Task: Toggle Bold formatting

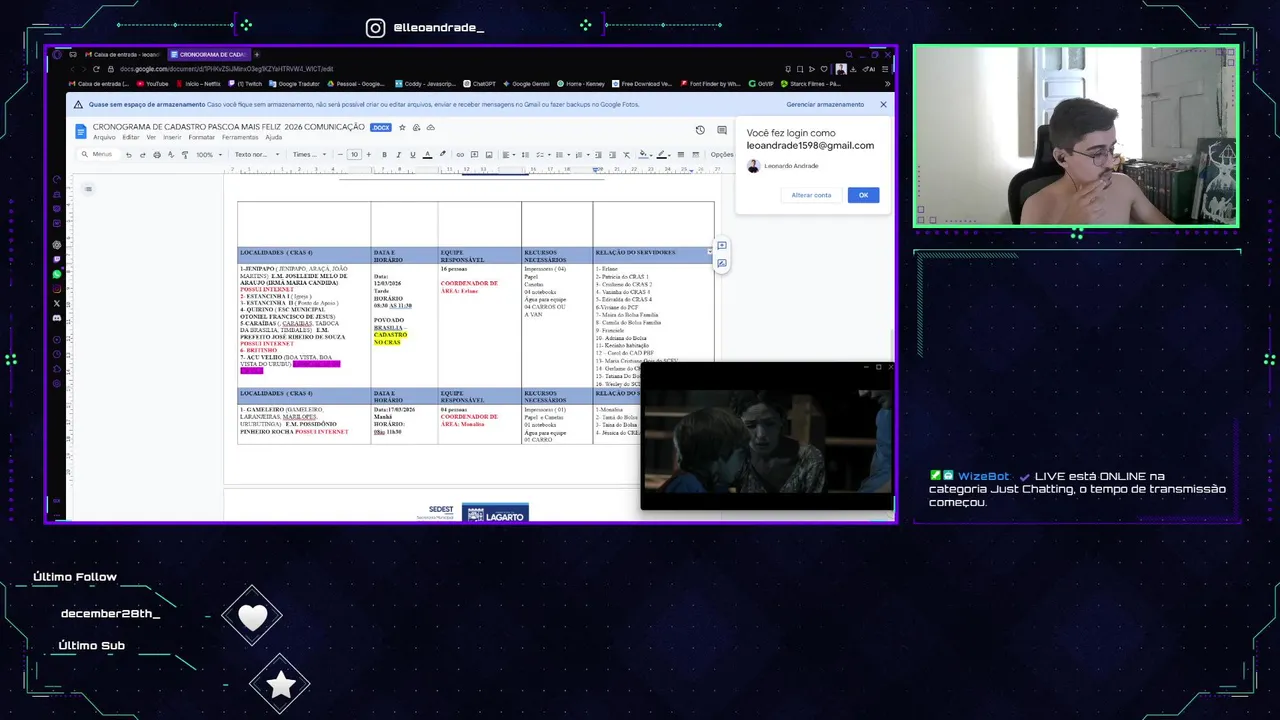Action: pyautogui.click(x=384, y=154)
